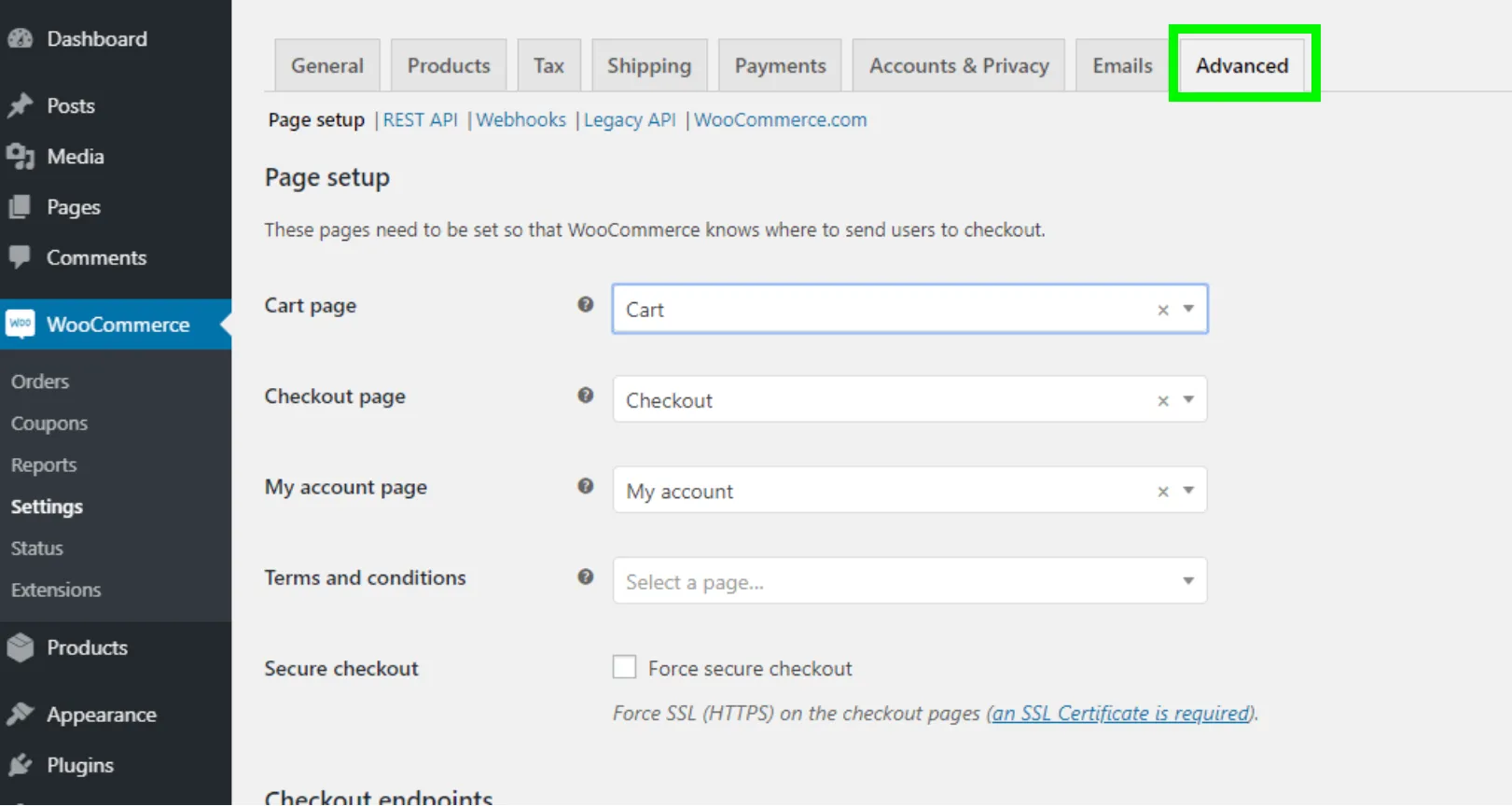This screenshot has height=806, width=1512.
Task: Open the Webhooks sub-section link
Action: (521, 119)
